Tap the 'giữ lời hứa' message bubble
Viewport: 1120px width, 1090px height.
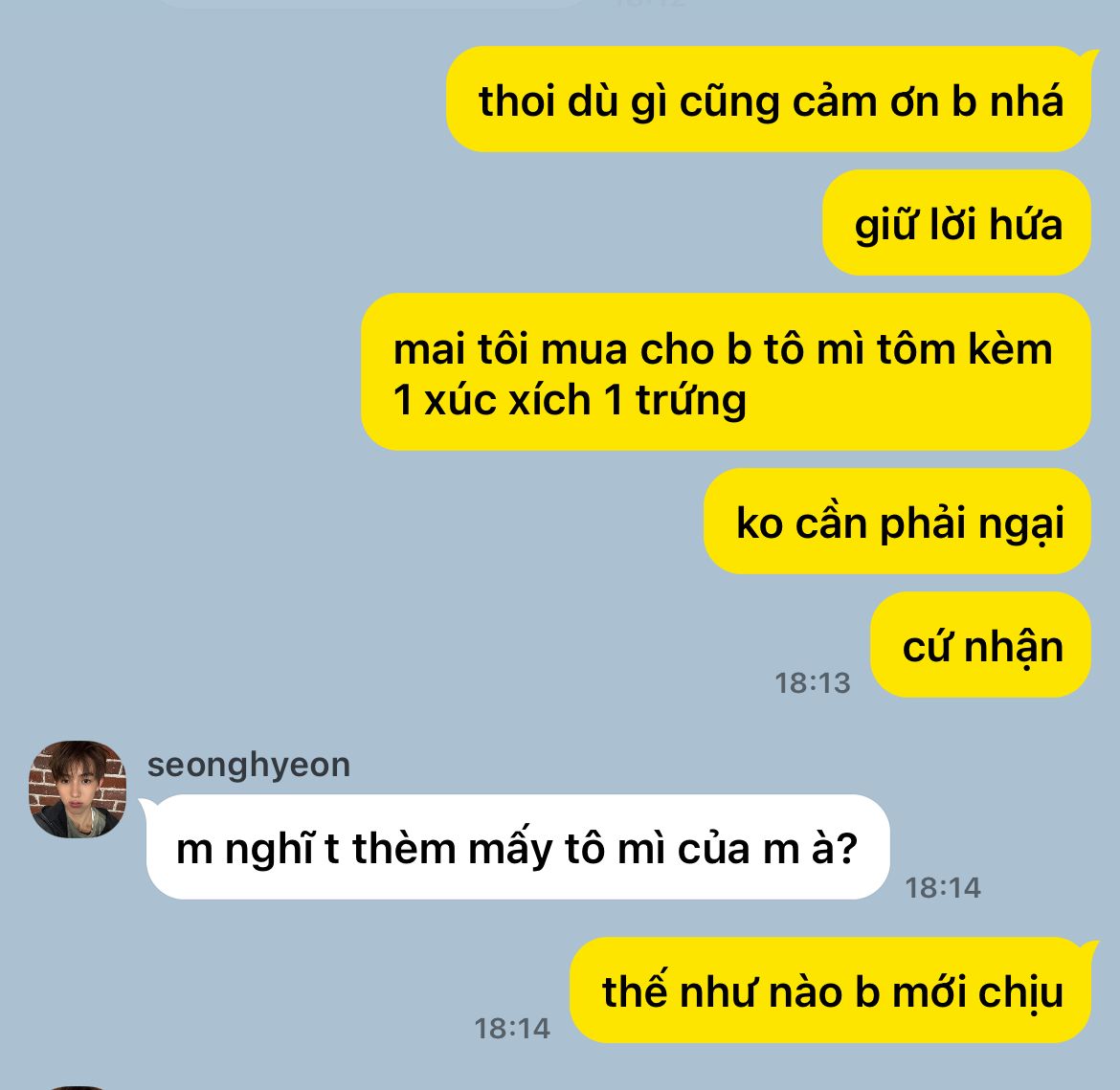pos(957,223)
